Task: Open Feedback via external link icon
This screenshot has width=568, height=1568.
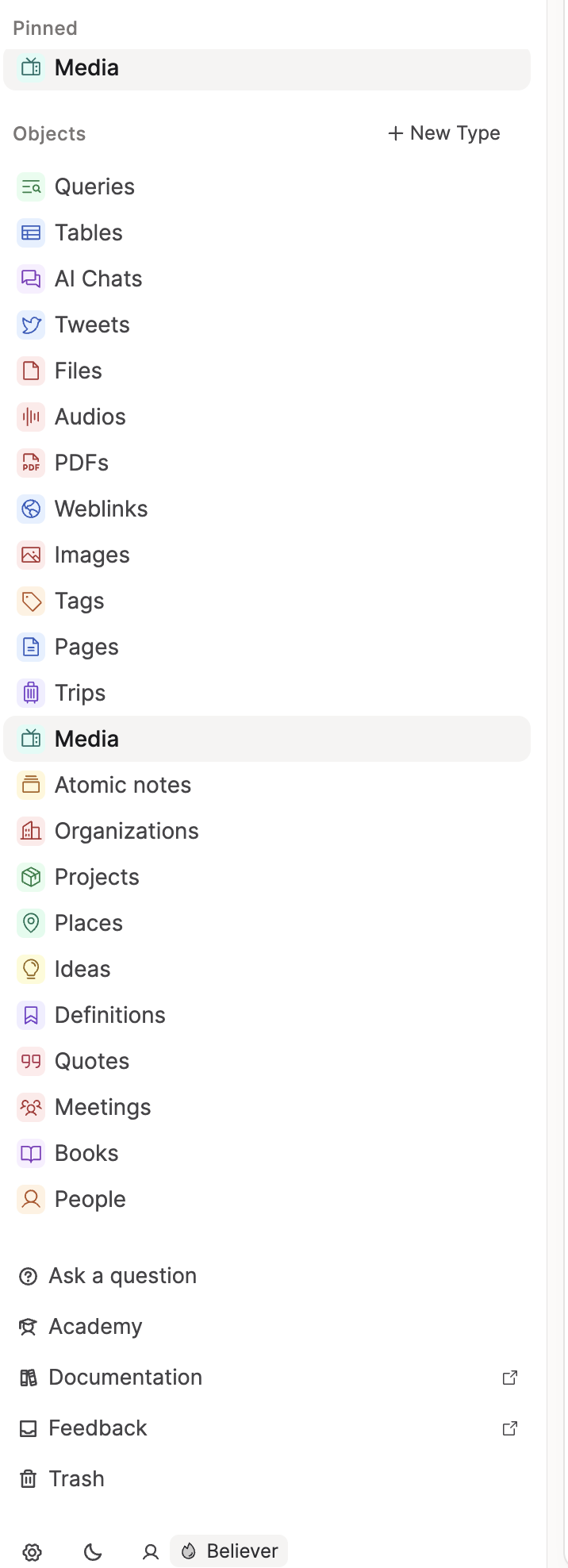Action: pyautogui.click(x=510, y=1428)
